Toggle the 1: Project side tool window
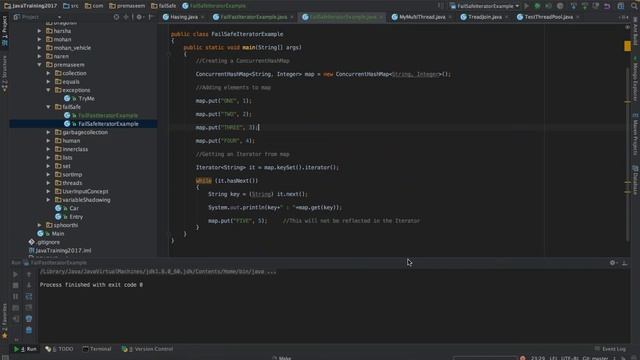Viewport: 640px width, 360px height. (4, 31)
